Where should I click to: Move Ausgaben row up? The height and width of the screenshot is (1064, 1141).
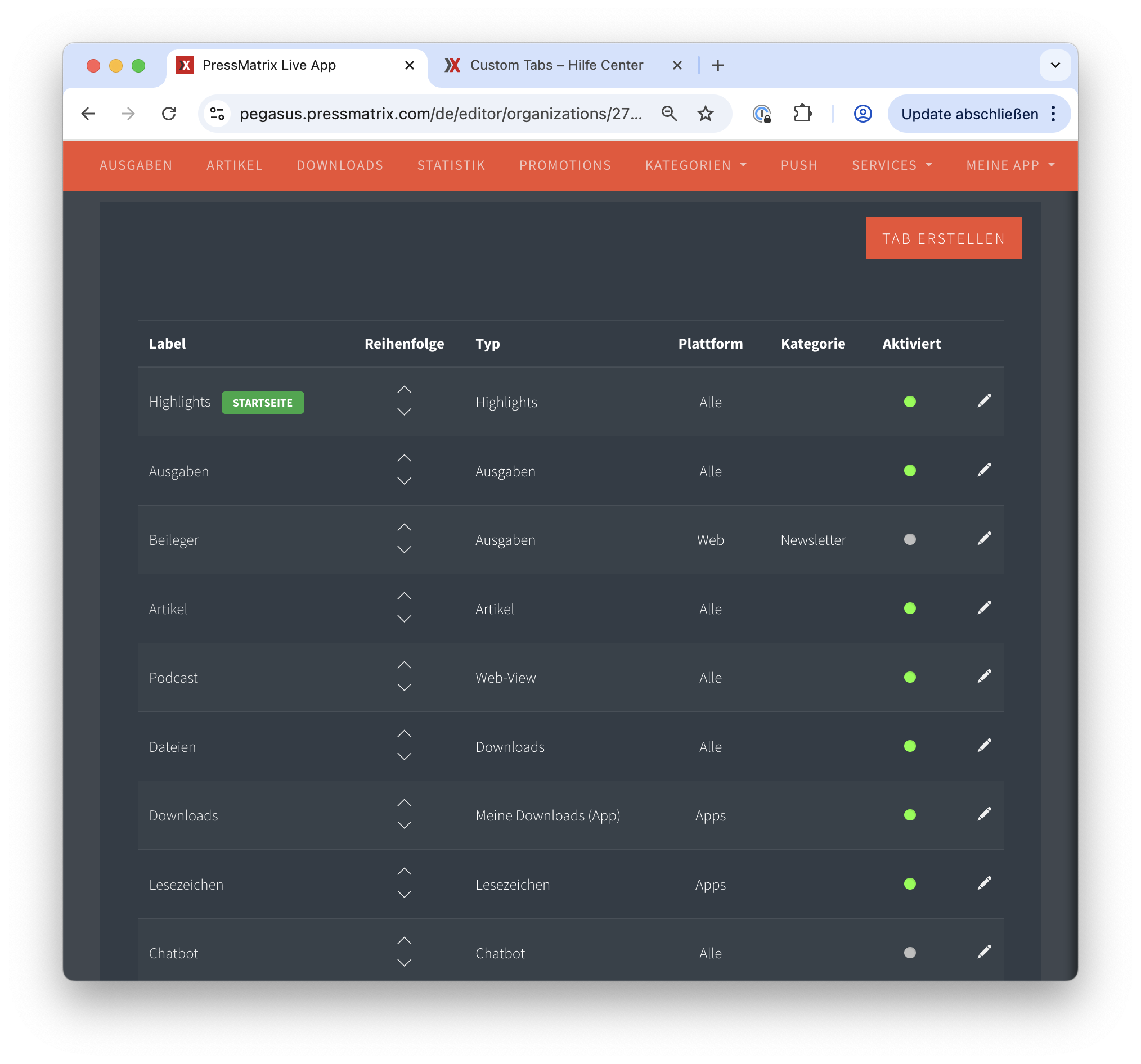point(404,458)
